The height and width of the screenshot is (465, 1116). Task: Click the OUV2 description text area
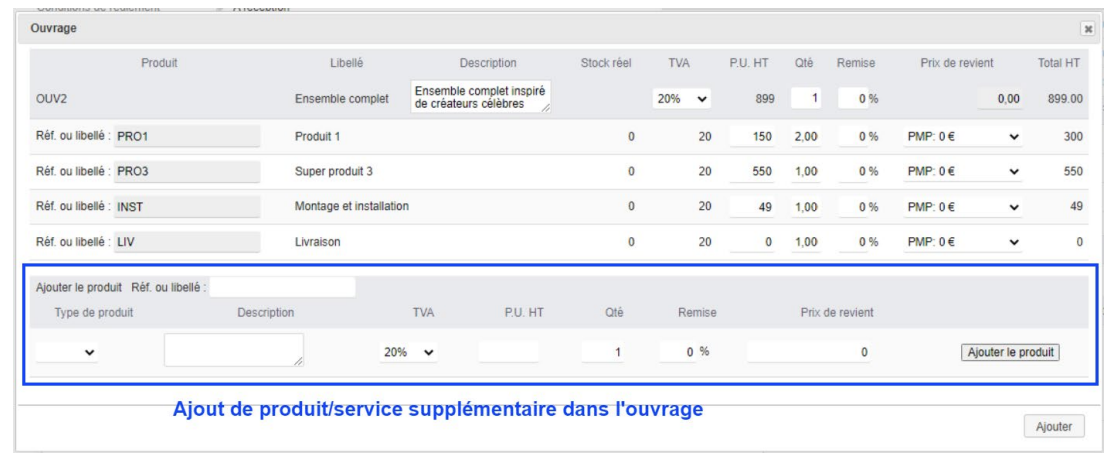pos(481,96)
